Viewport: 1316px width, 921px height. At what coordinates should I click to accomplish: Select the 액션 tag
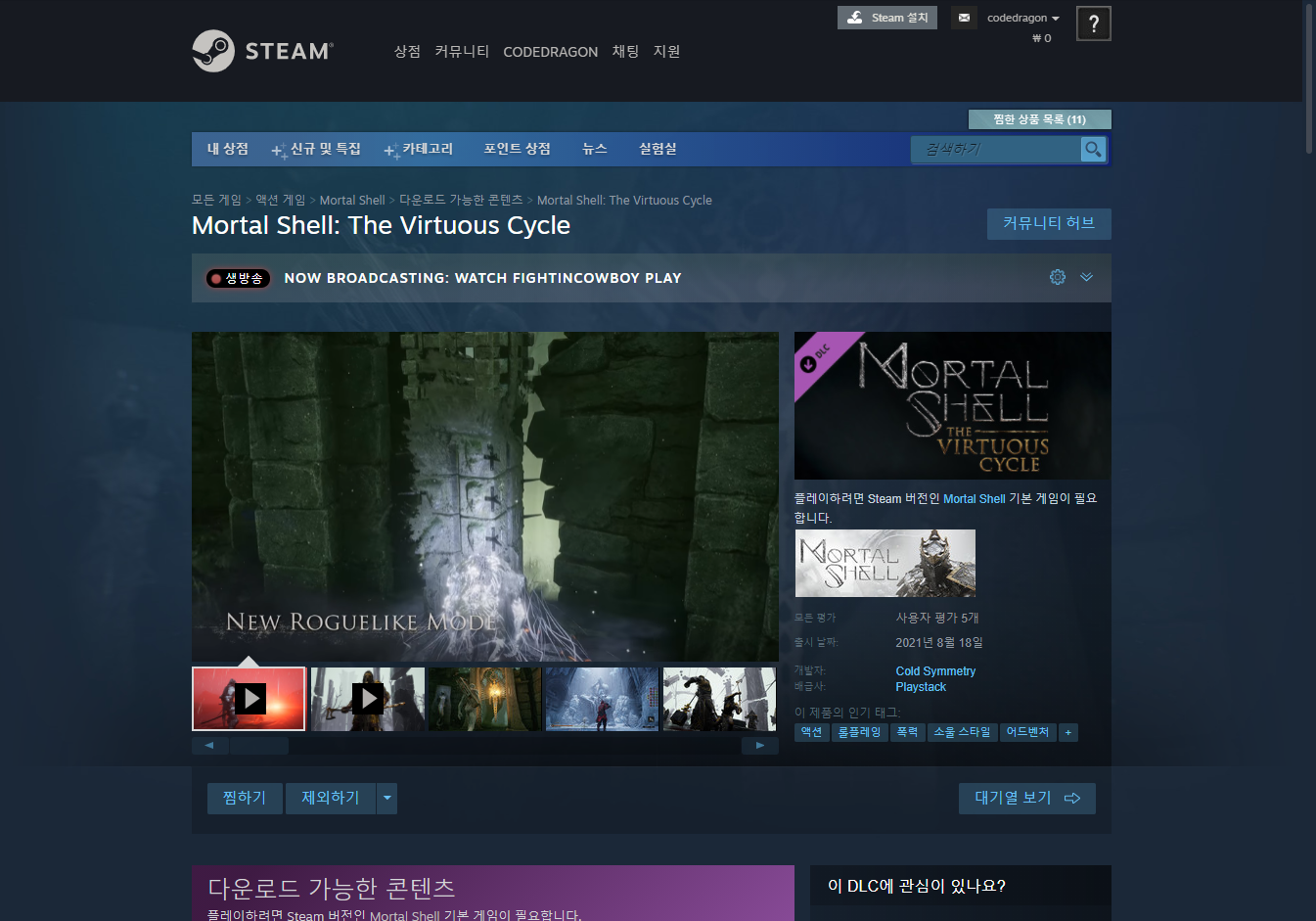pyautogui.click(x=812, y=732)
